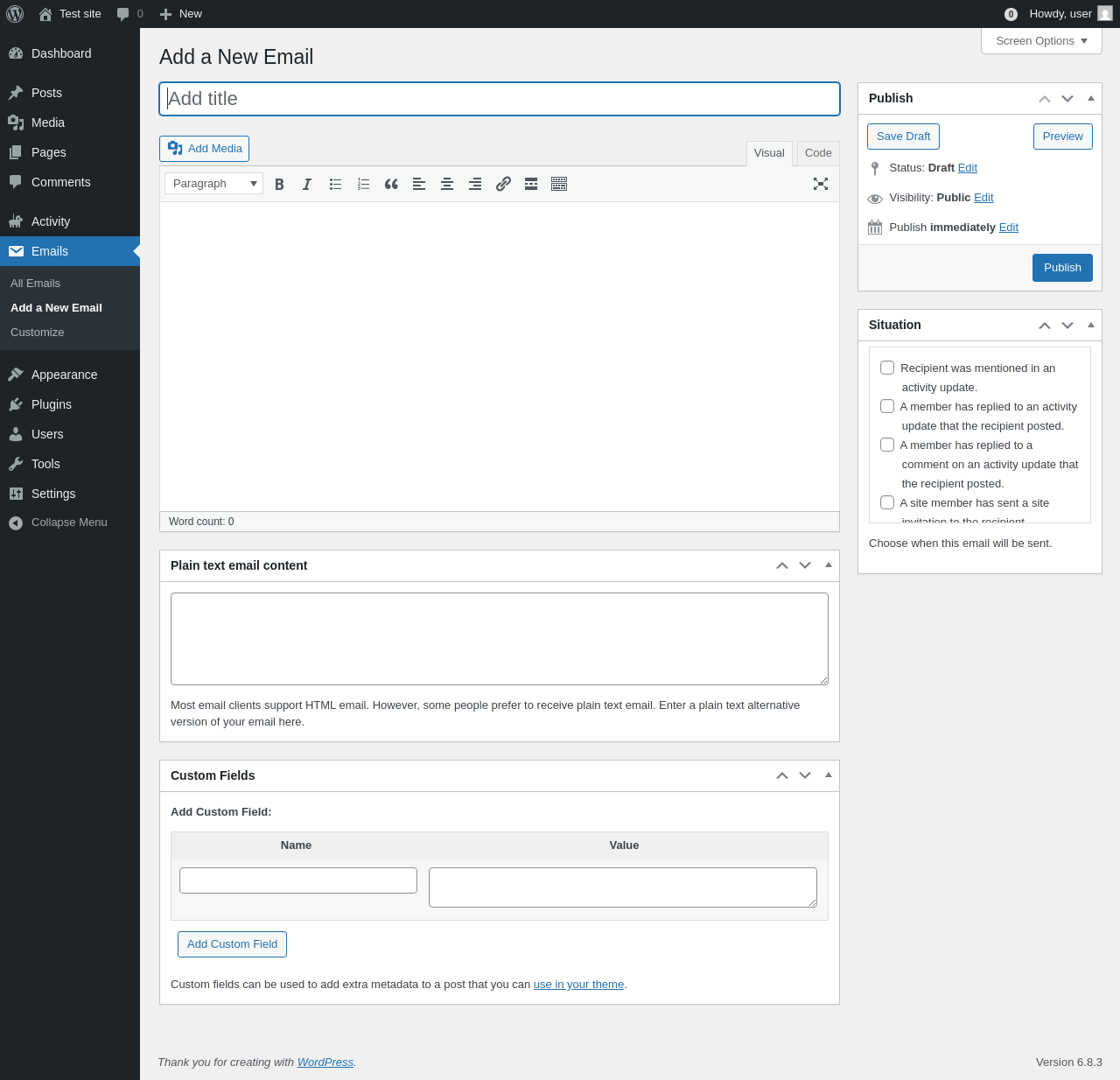Open Activity in the sidebar
This screenshot has width=1120, height=1080.
coord(70,221)
